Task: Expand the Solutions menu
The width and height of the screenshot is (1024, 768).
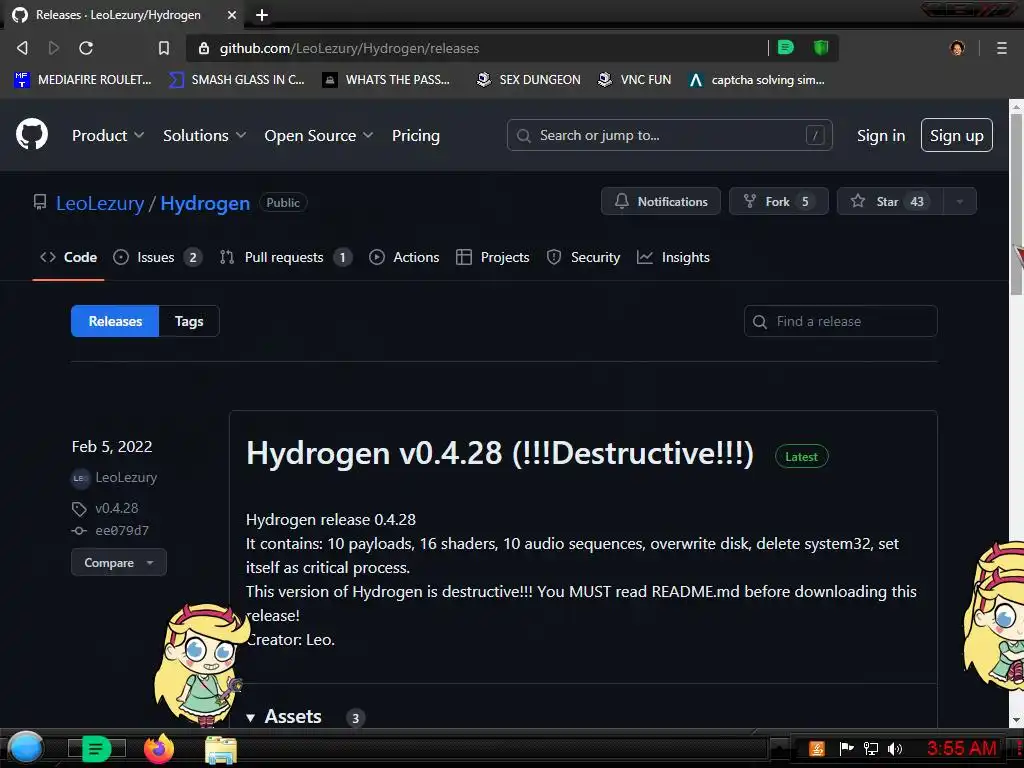Action: pyautogui.click(x=204, y=135)
